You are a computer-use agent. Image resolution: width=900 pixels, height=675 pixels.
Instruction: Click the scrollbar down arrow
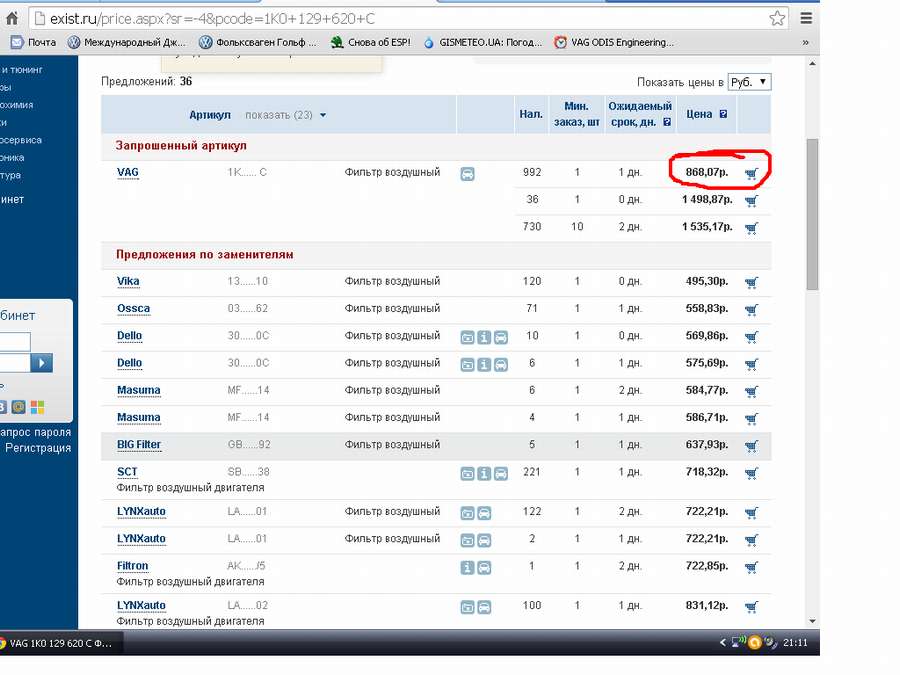pos(812,621)
